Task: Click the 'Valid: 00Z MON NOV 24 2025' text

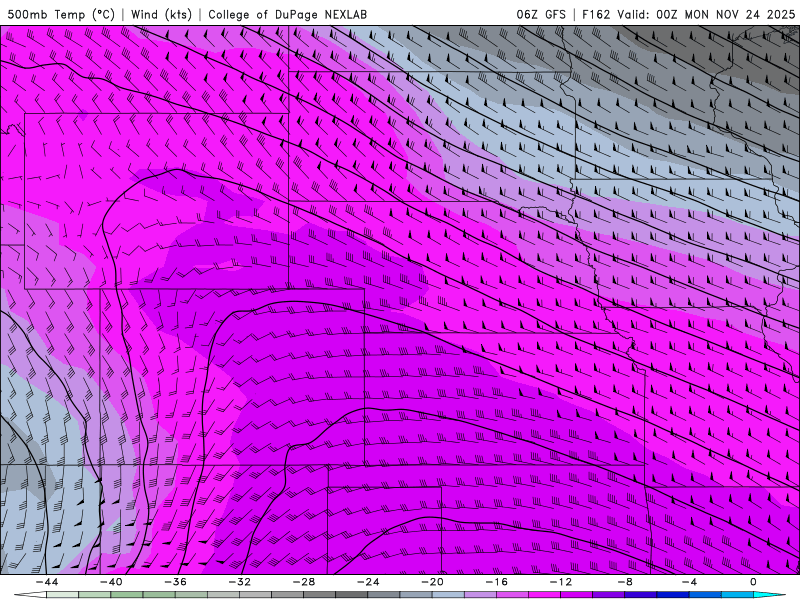Action: click(x=706, y=15)
